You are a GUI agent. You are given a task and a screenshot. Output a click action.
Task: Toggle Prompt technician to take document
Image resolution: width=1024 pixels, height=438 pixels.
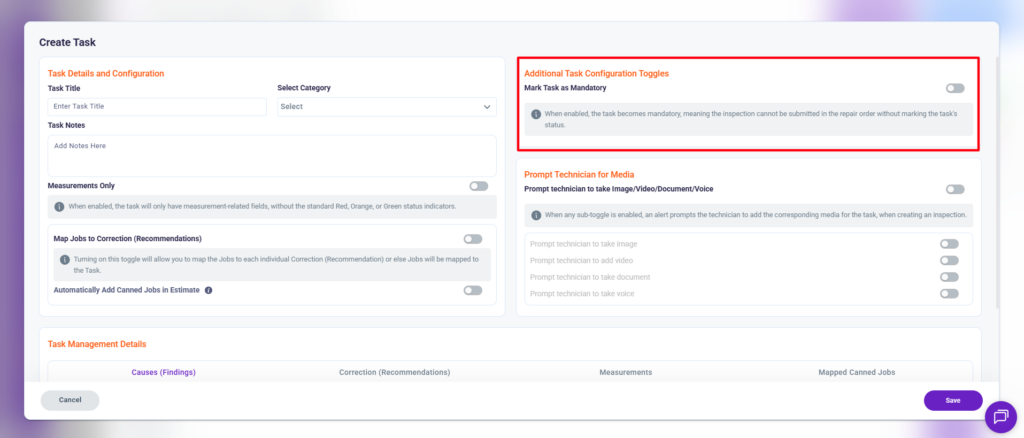point(949,277)
